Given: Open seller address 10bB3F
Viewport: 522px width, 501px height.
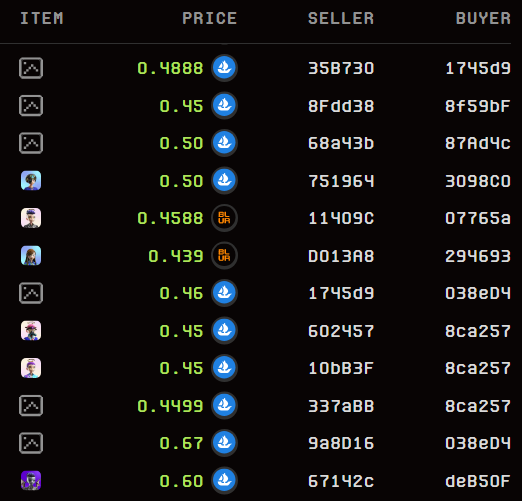Looking at the screenshot, I should [x=341, y=368].
